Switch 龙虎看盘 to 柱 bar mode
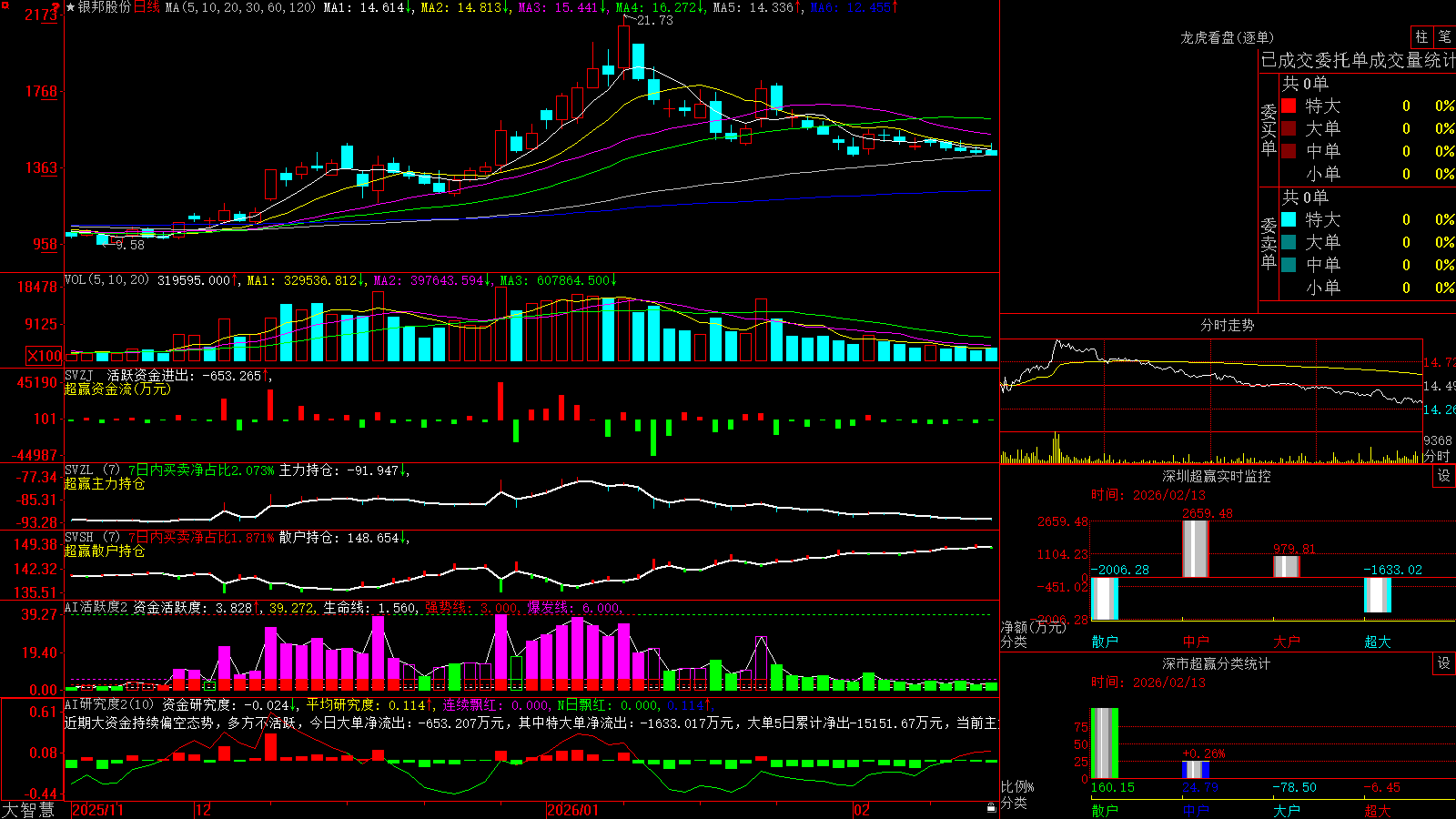Image resolution: width=1456 pixels, height=819 pixels. pyautogui.click(x=1421, y=36)
